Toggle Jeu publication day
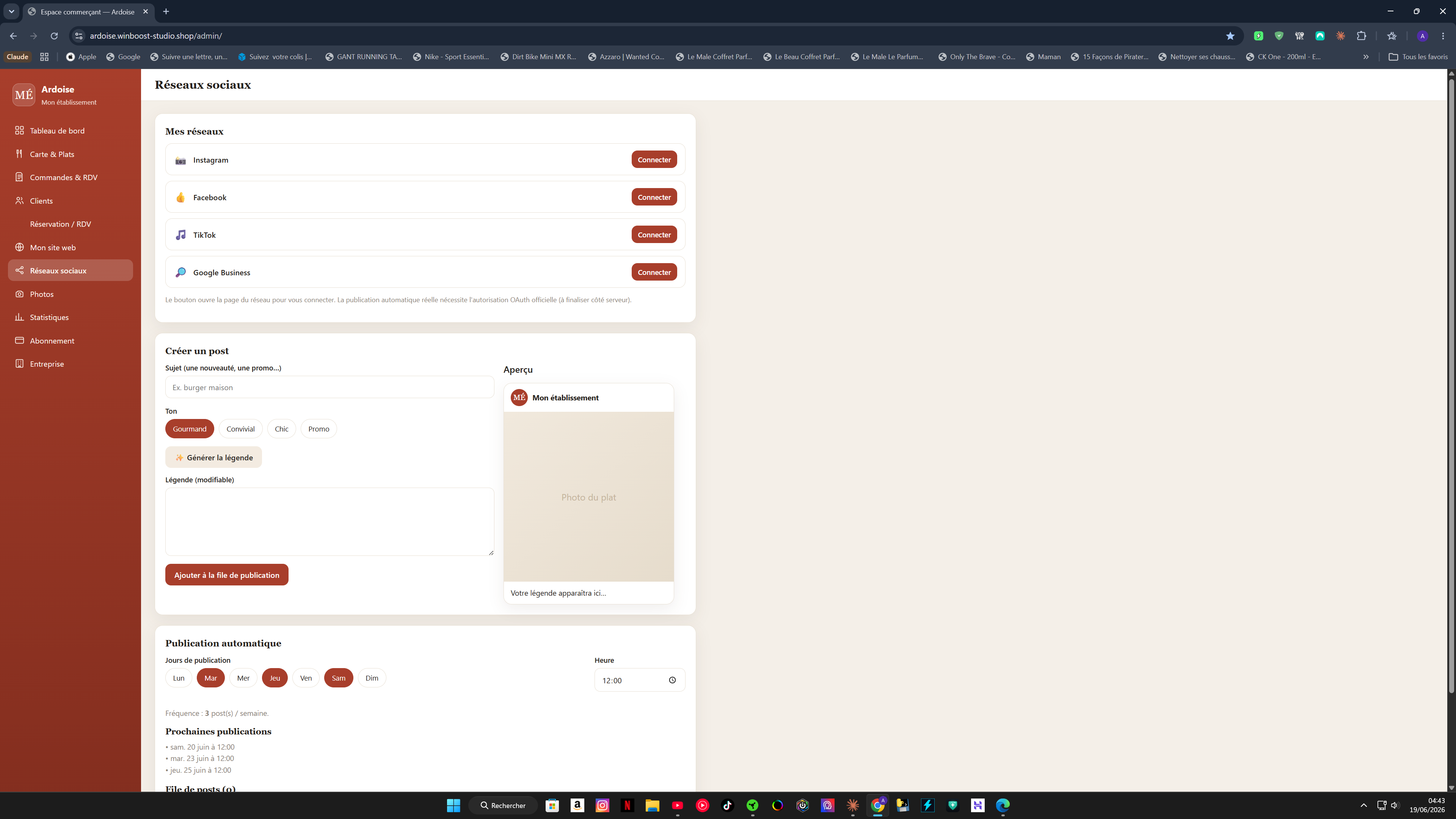The width and height of the screenshot is (1456, 819). 275,678
